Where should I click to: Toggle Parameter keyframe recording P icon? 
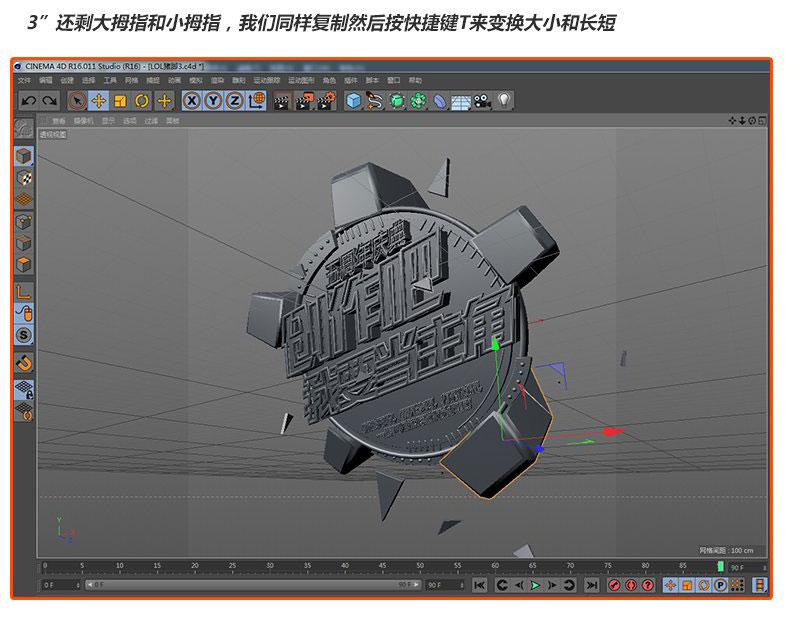(x=720, y=585)
